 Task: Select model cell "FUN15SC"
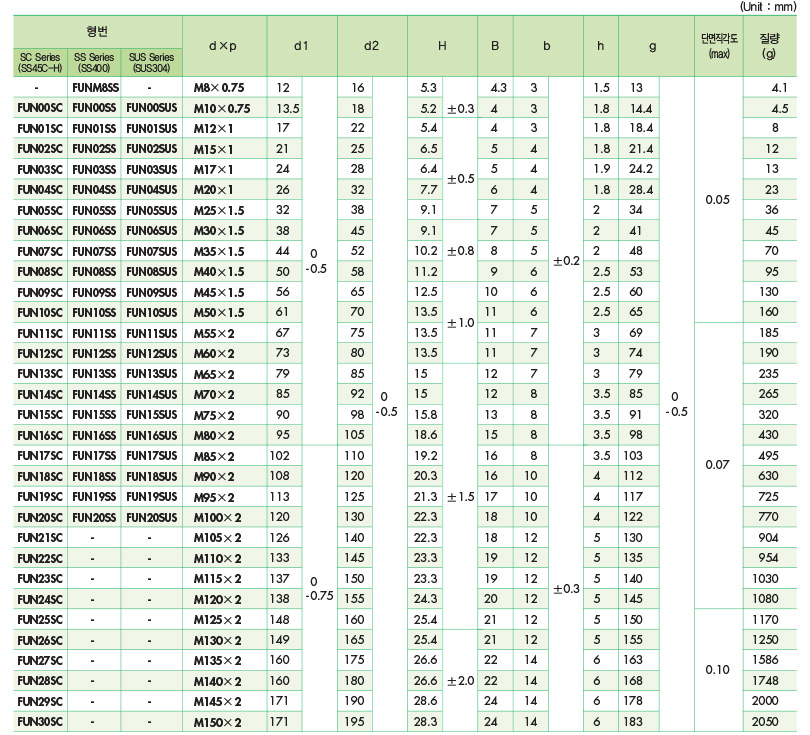[x=40, y=415]
